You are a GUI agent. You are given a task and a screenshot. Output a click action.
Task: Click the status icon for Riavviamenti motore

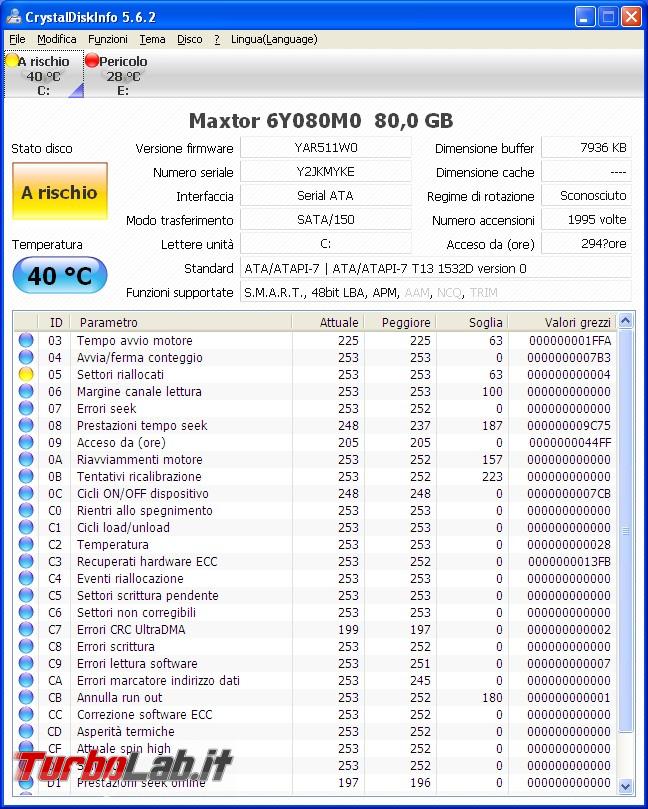(26, 459)
